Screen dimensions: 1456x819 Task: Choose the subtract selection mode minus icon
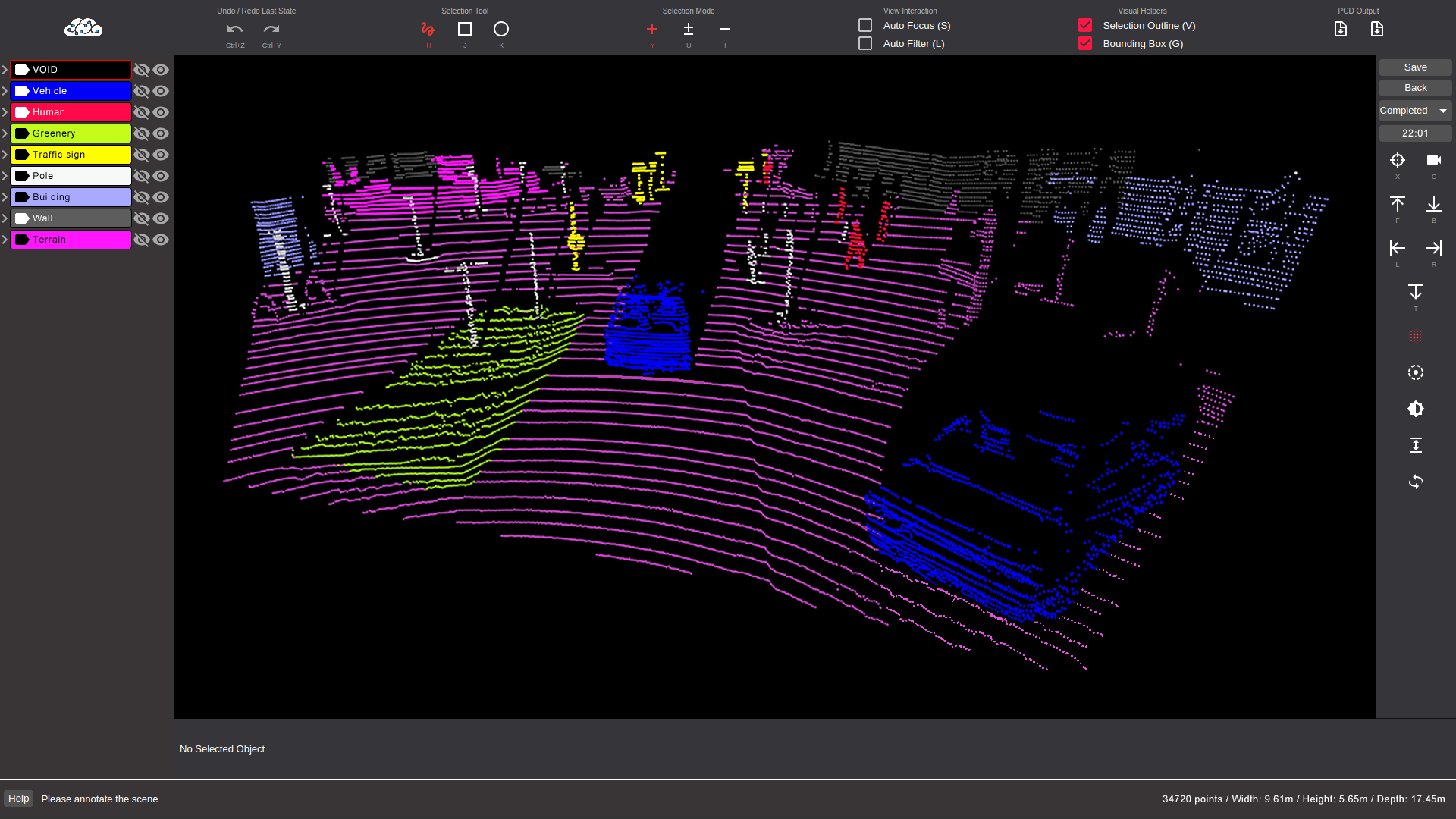[725, 29]
